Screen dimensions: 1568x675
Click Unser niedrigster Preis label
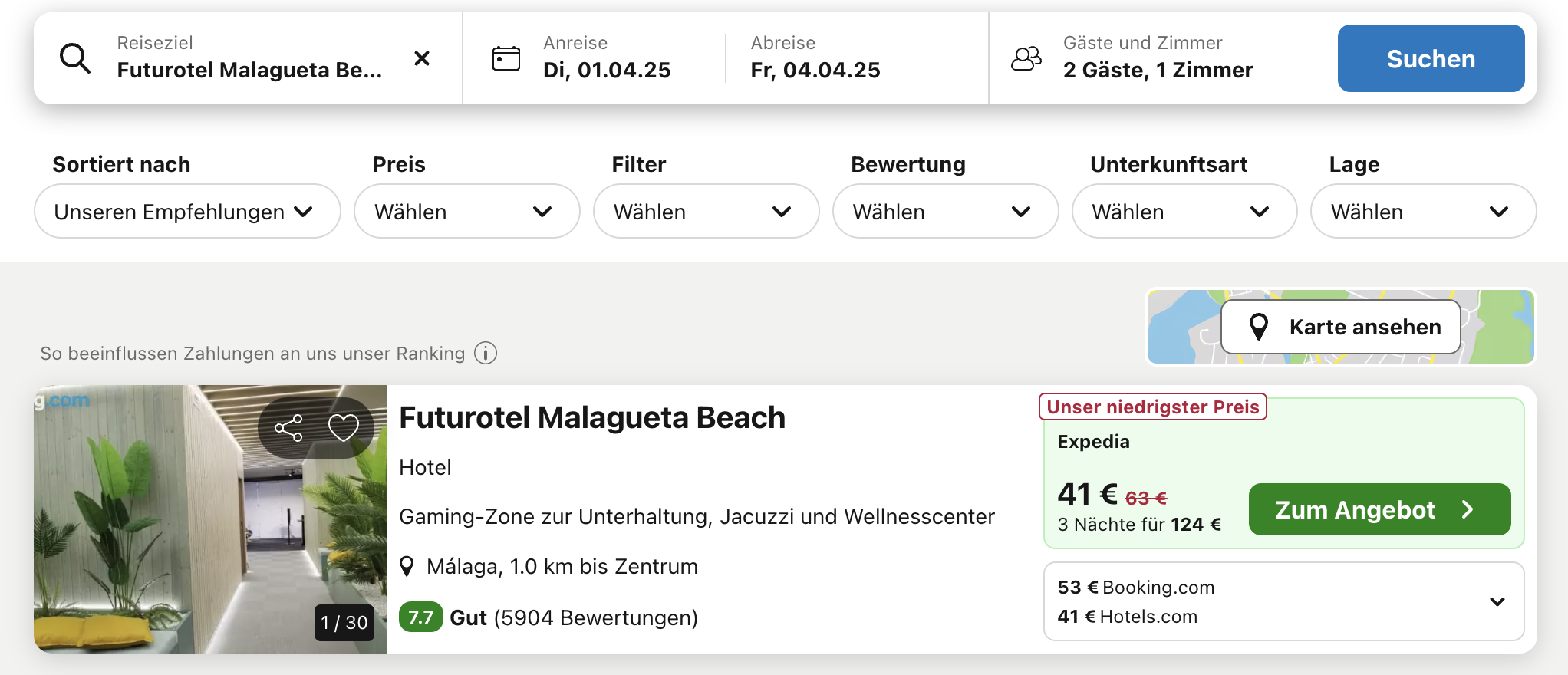click(1152, 407)
